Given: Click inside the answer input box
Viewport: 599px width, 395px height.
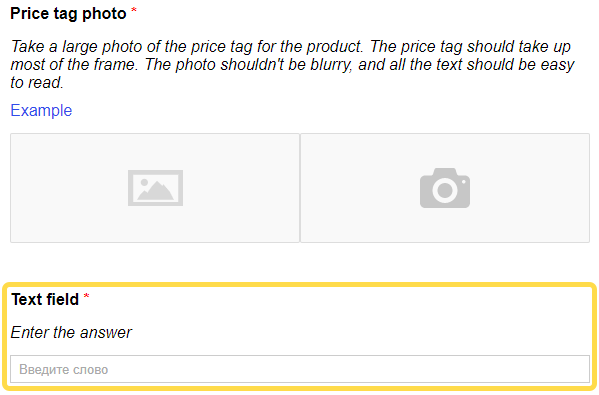Looking at the screenshot, I should click(300, 369).
